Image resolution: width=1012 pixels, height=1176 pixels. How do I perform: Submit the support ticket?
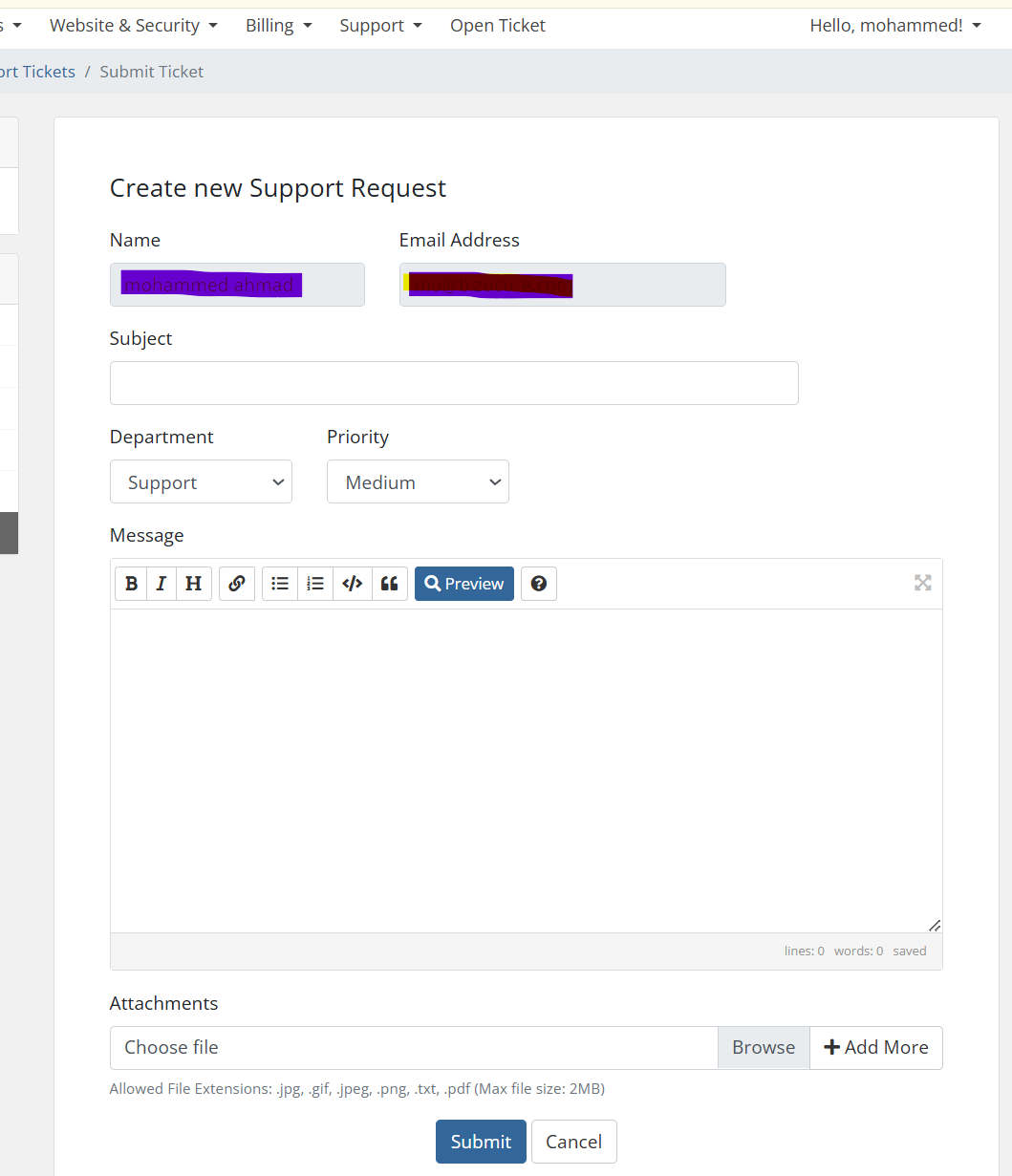point(481,1142)
